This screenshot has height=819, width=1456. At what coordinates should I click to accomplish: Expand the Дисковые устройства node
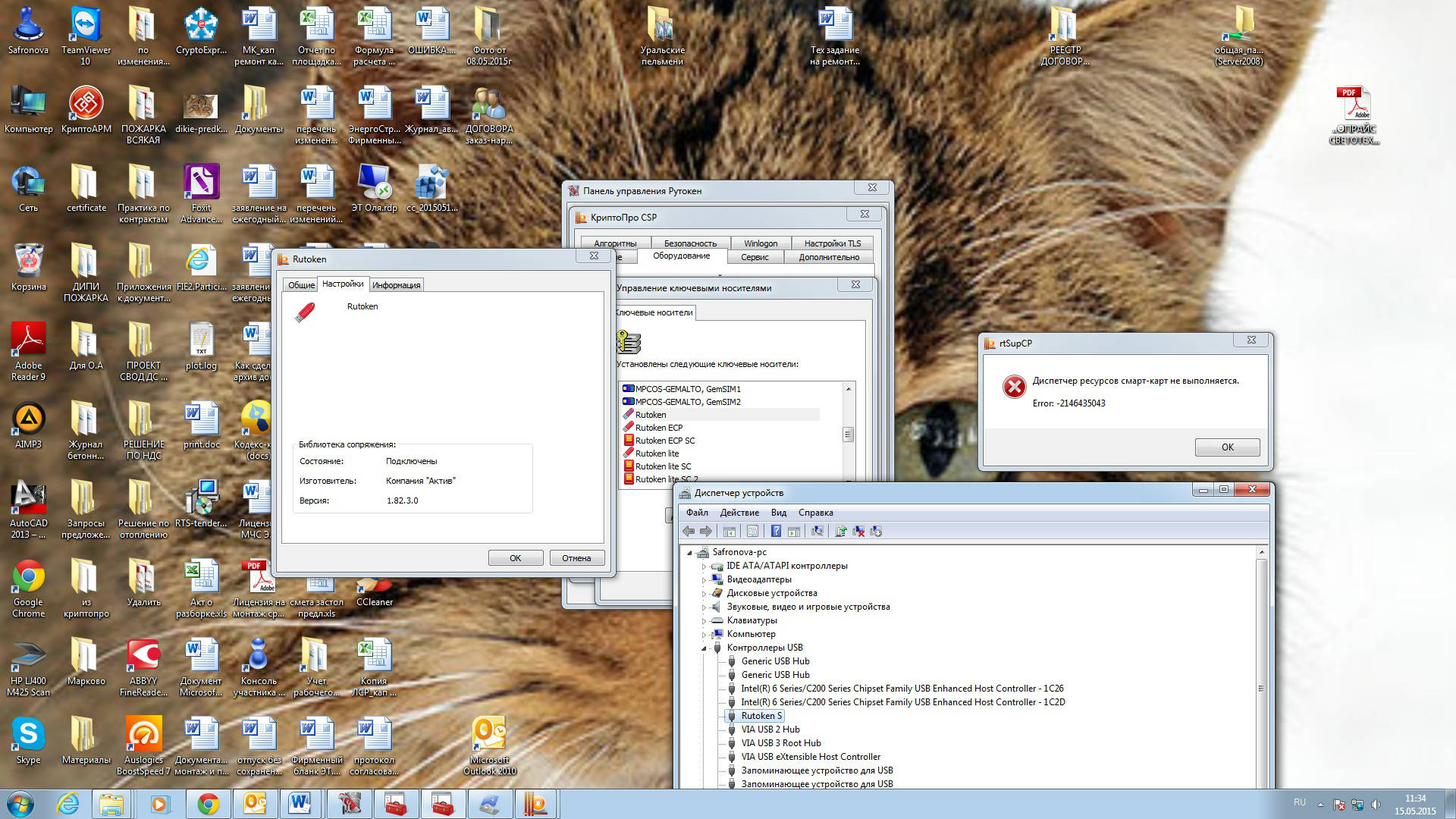coord(704,594)
